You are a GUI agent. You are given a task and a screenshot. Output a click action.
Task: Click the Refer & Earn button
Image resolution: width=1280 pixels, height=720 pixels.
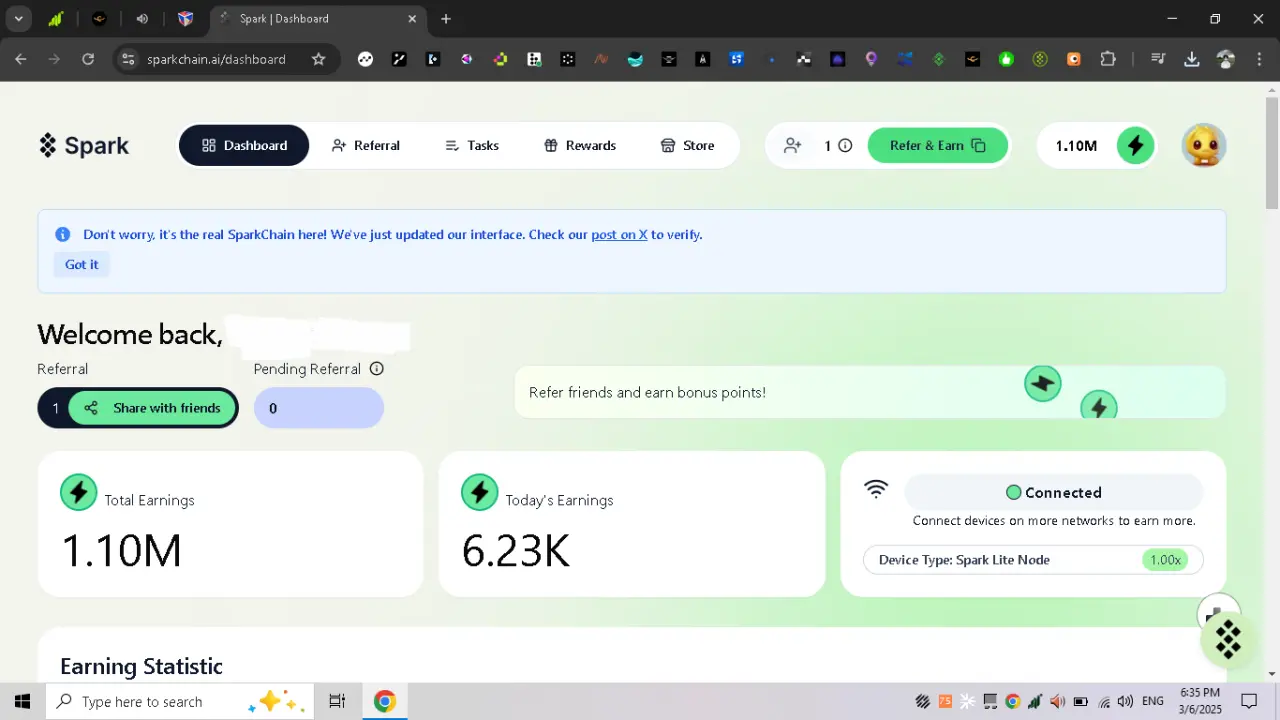pos(938,145)
